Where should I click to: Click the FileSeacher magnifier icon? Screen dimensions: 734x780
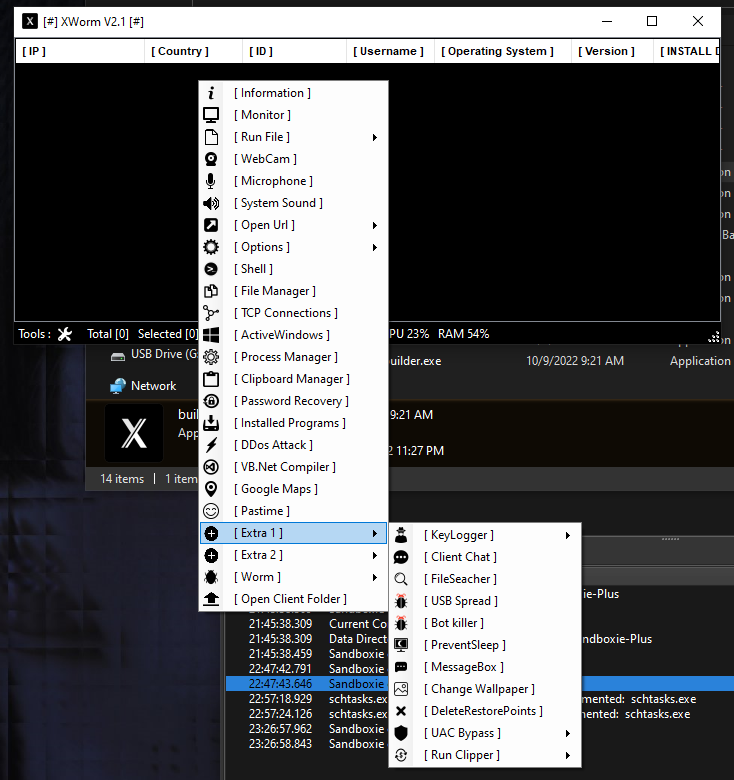click(401, 579)
